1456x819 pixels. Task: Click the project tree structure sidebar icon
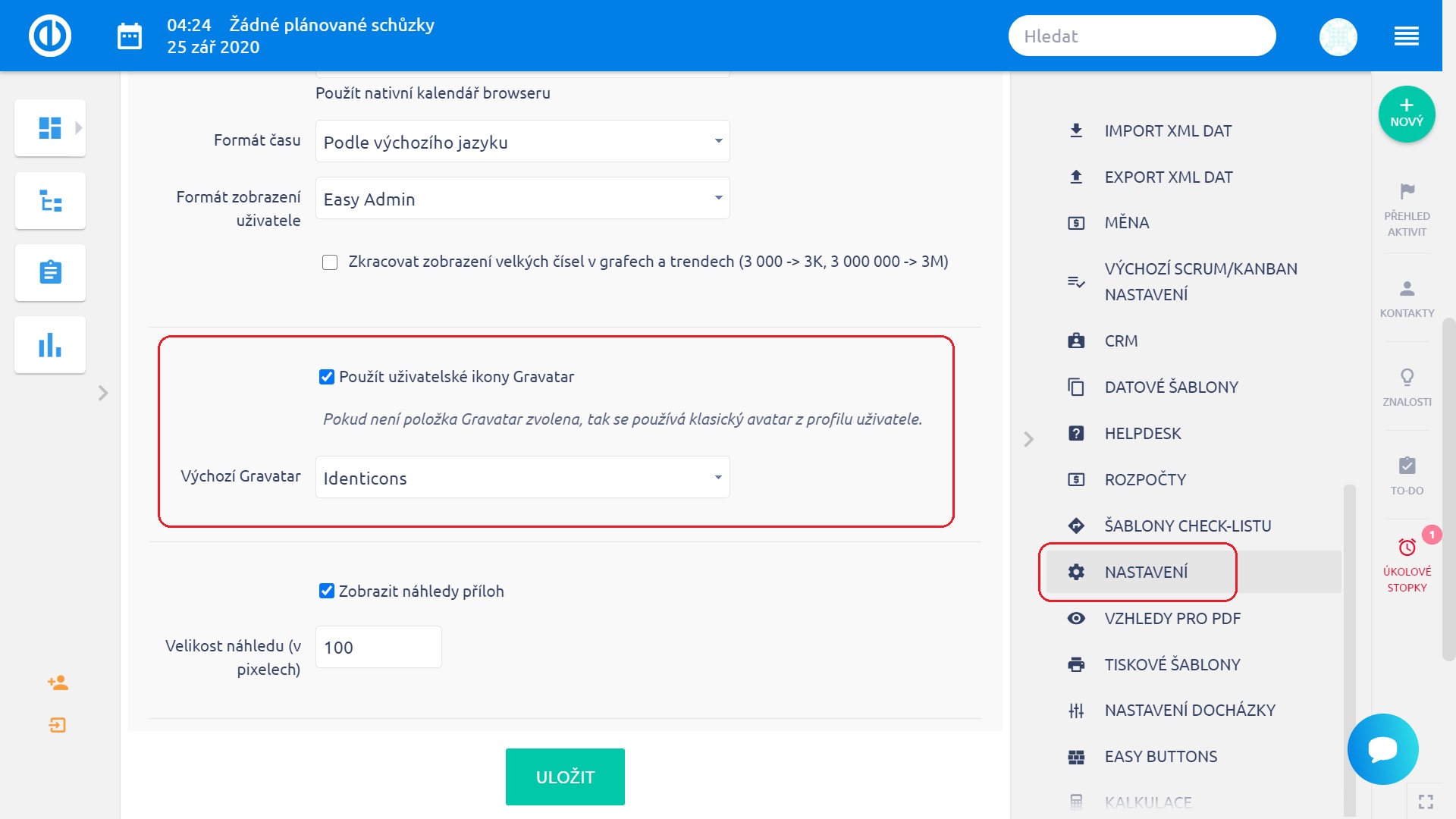coord(50,201)
